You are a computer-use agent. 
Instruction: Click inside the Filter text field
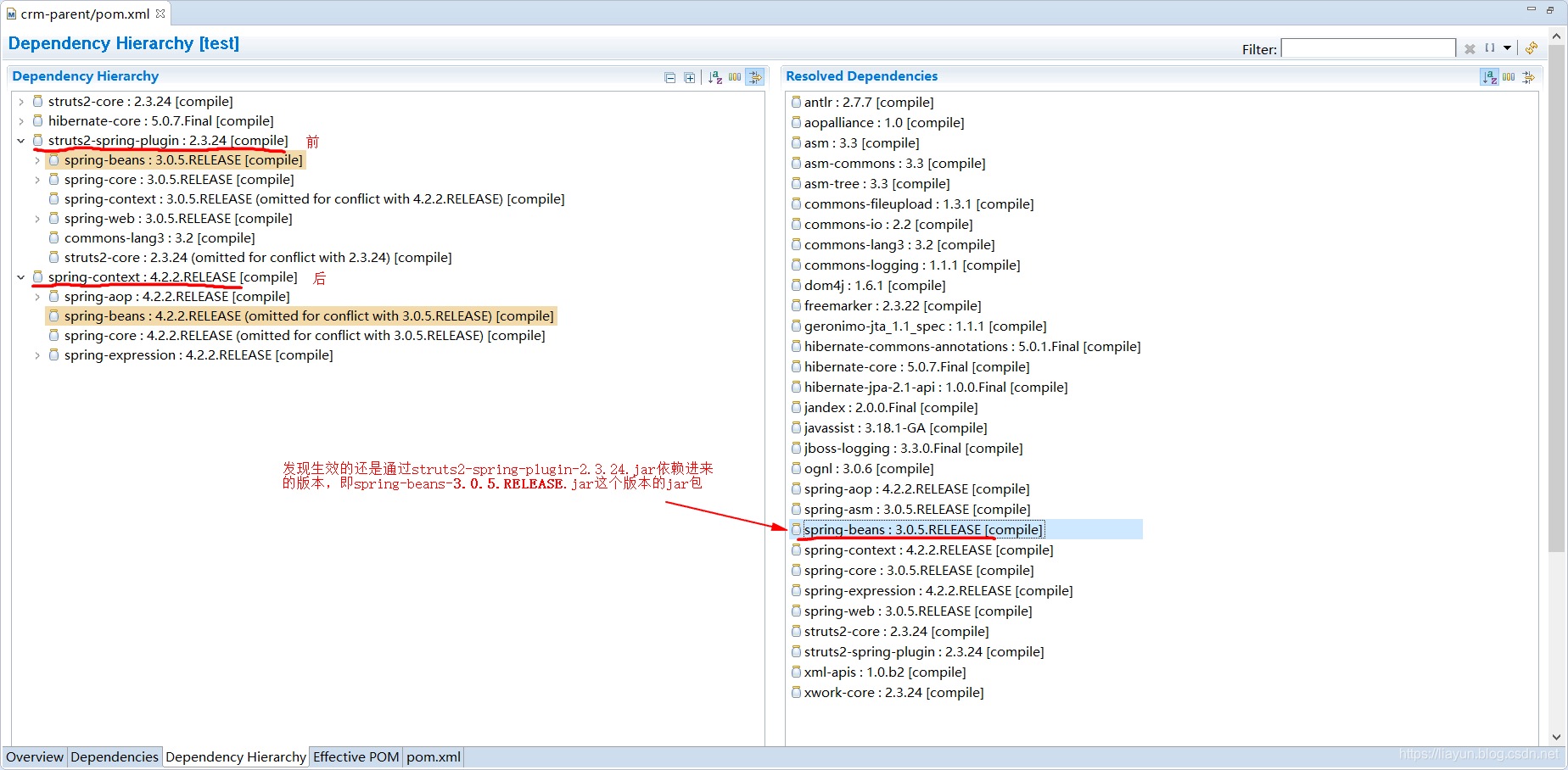tap(1368, 48)
